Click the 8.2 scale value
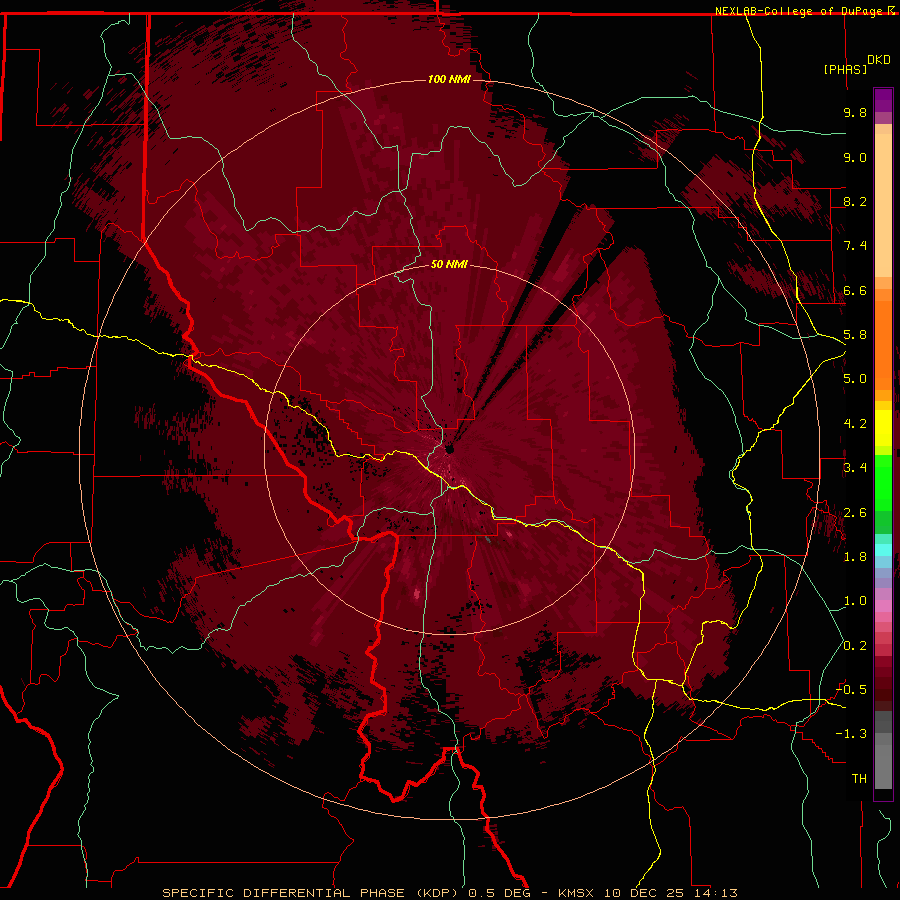Viewport: 900px width, 900px height. coord(855,201)
